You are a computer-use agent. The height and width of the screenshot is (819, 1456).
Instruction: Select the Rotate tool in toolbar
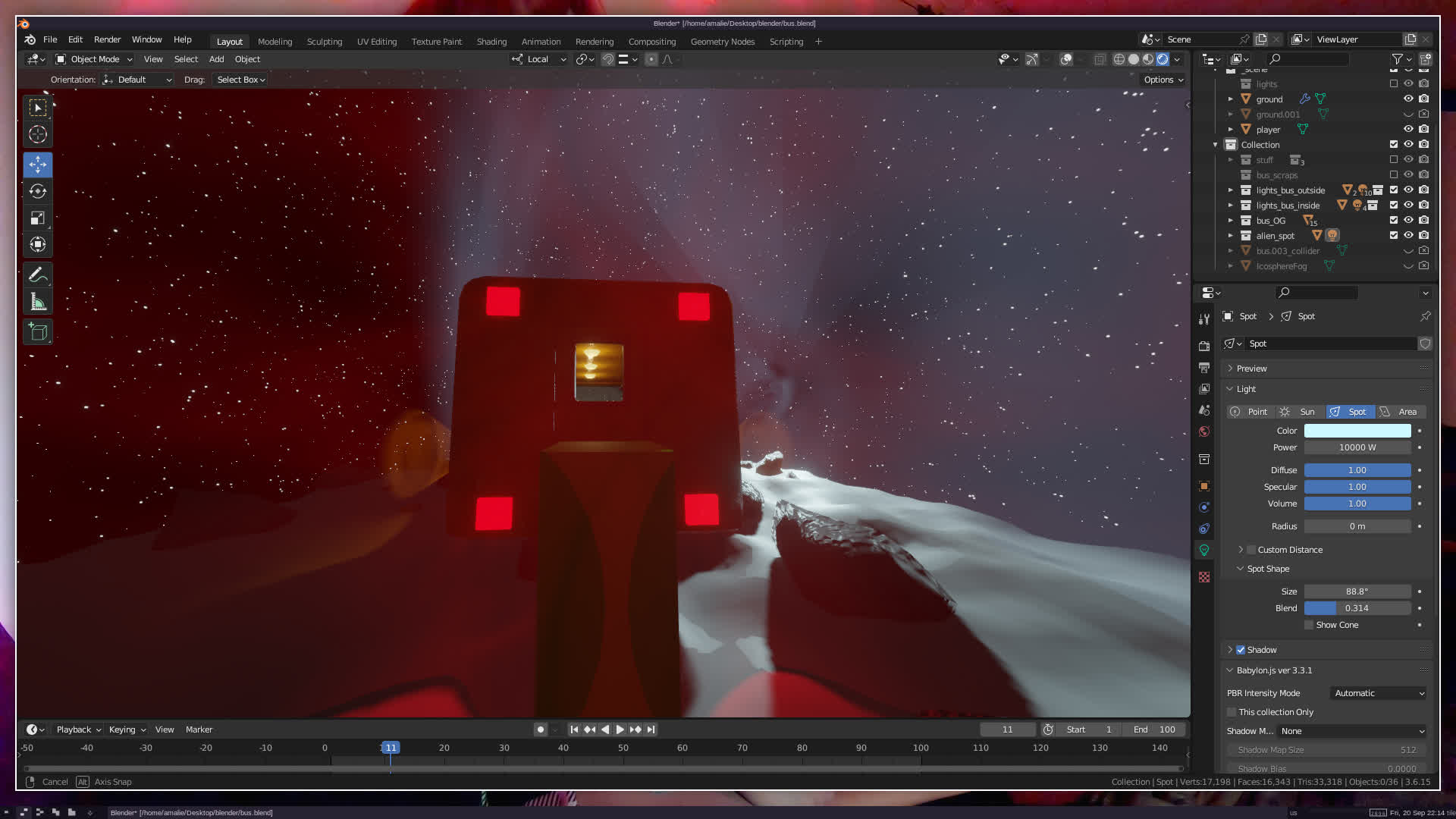point(38,191)
